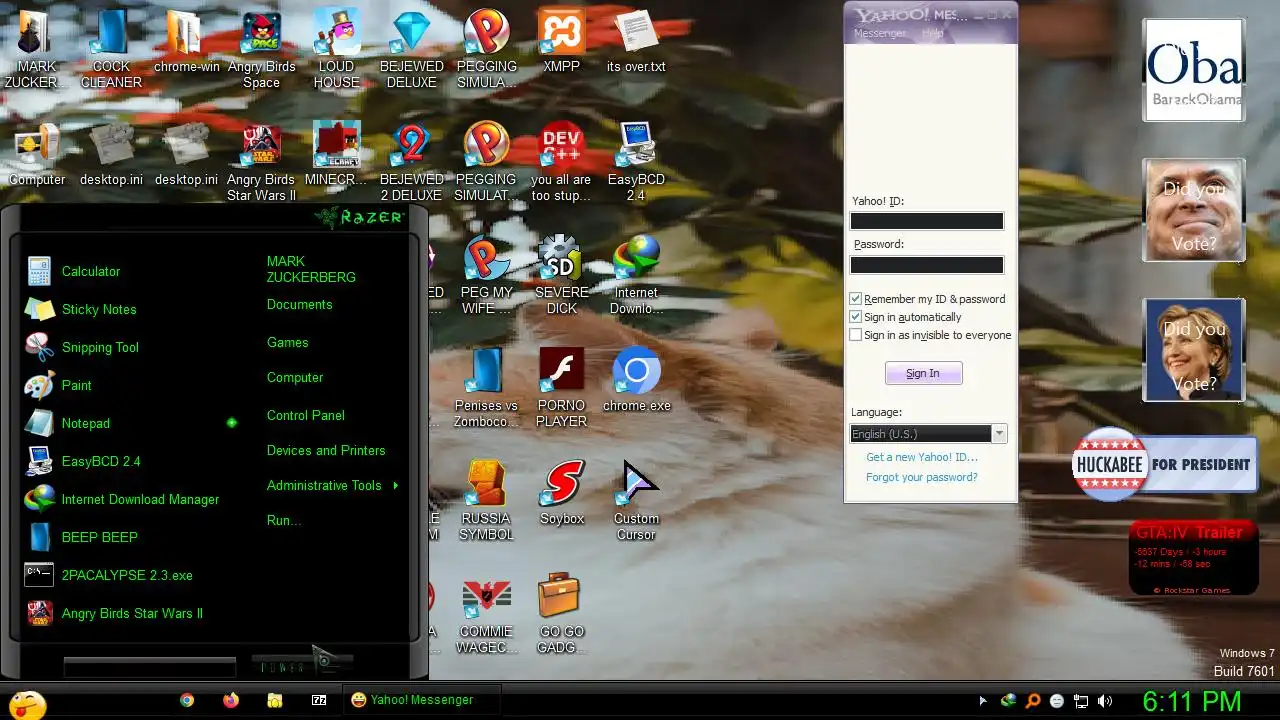
Task: Click the Barack Obama desktop gadget
Action: coord(1194,70)
